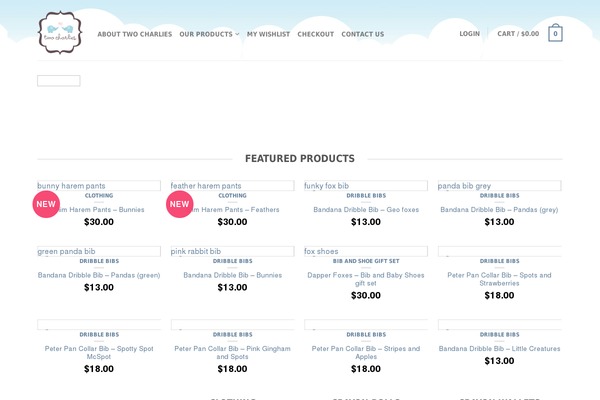Open panda bib grey image

click(499, 186)
